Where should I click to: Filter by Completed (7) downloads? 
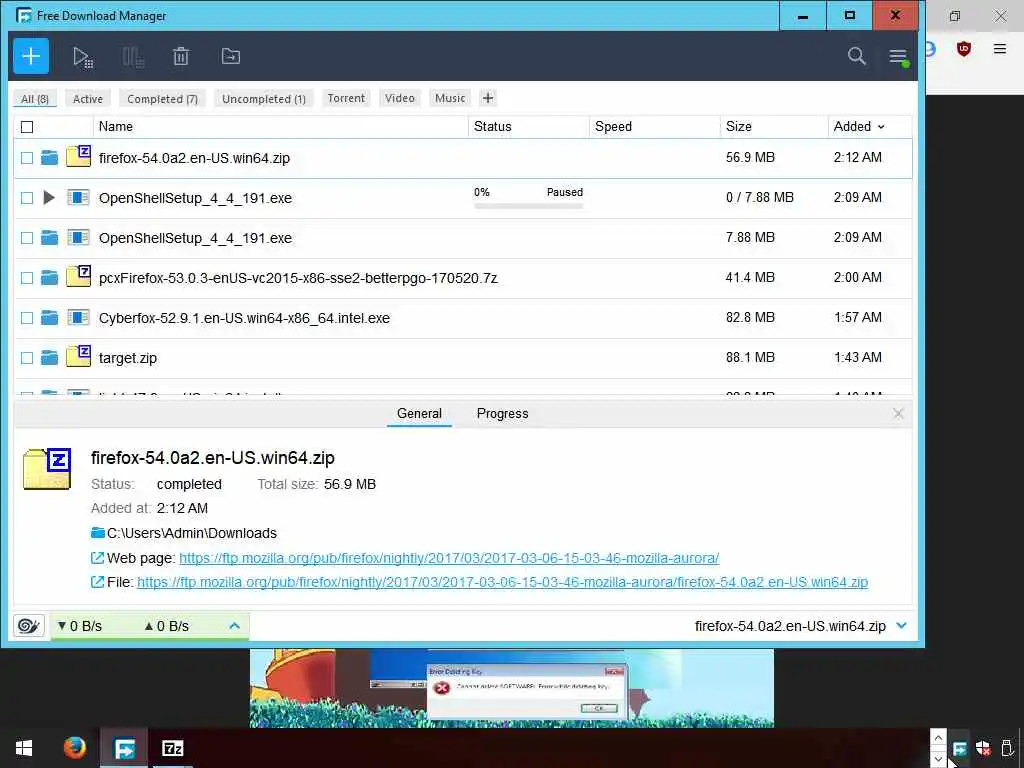click(162, 99)
